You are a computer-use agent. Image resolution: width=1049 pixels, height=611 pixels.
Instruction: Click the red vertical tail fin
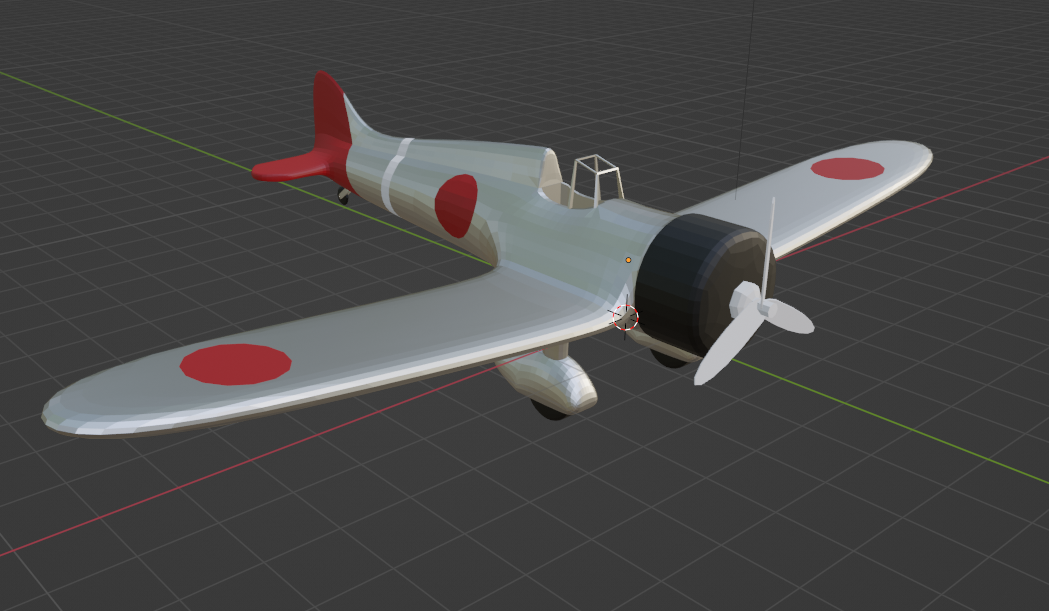click(332, 117)
